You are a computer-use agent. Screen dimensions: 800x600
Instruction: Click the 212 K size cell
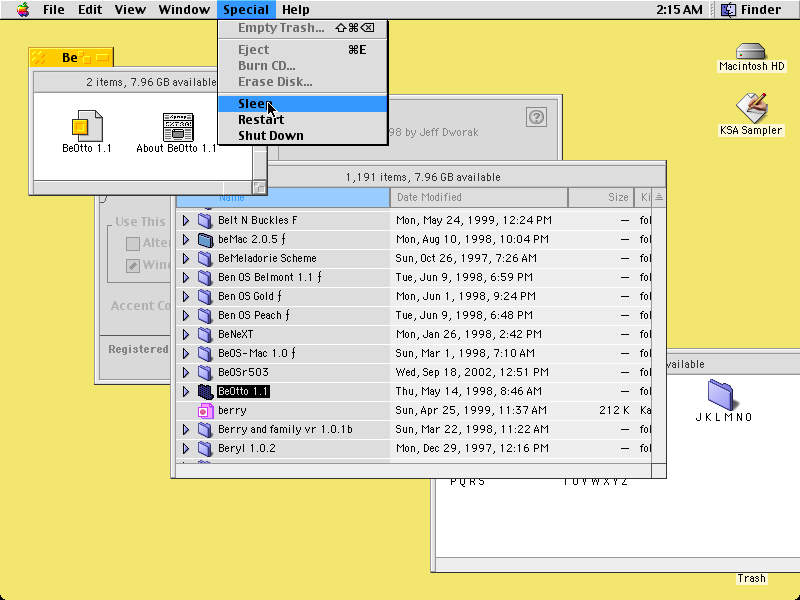[x=614, y=410]
